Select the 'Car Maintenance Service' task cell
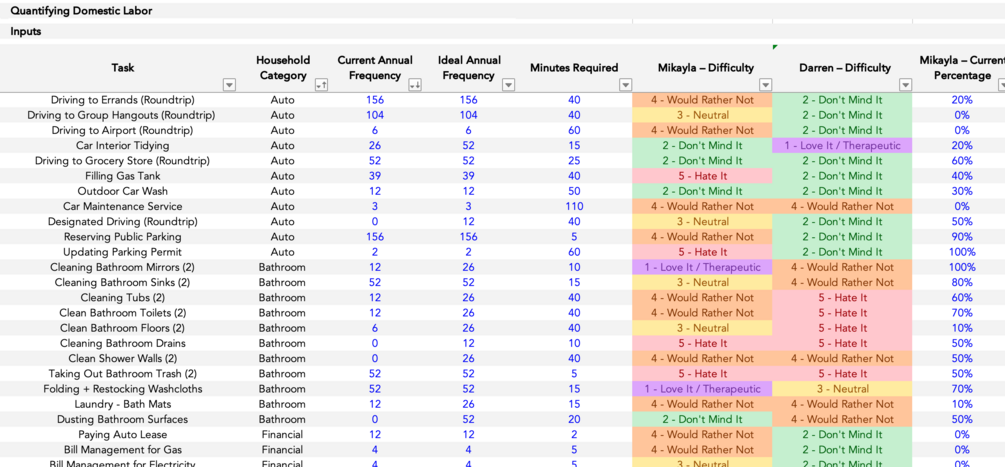Viewport: 1005px width, 467px height. [x=122, y=206]
